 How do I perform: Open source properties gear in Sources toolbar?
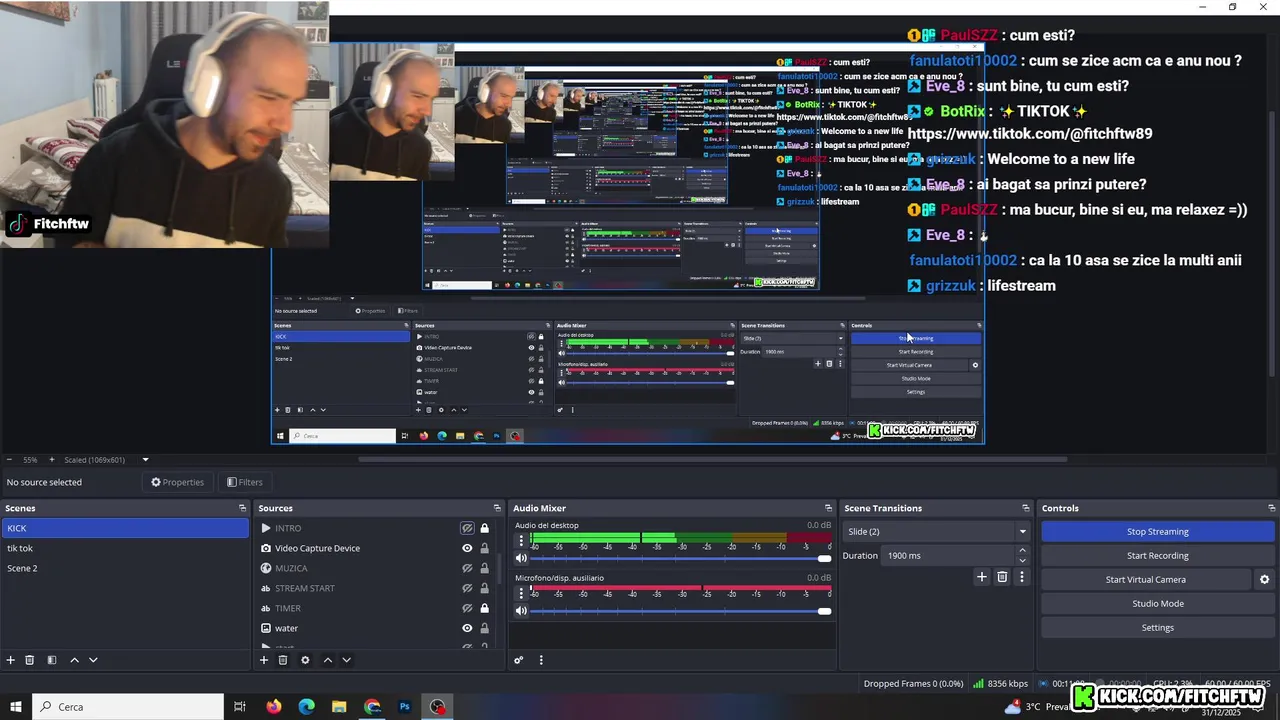pos(305,660)
